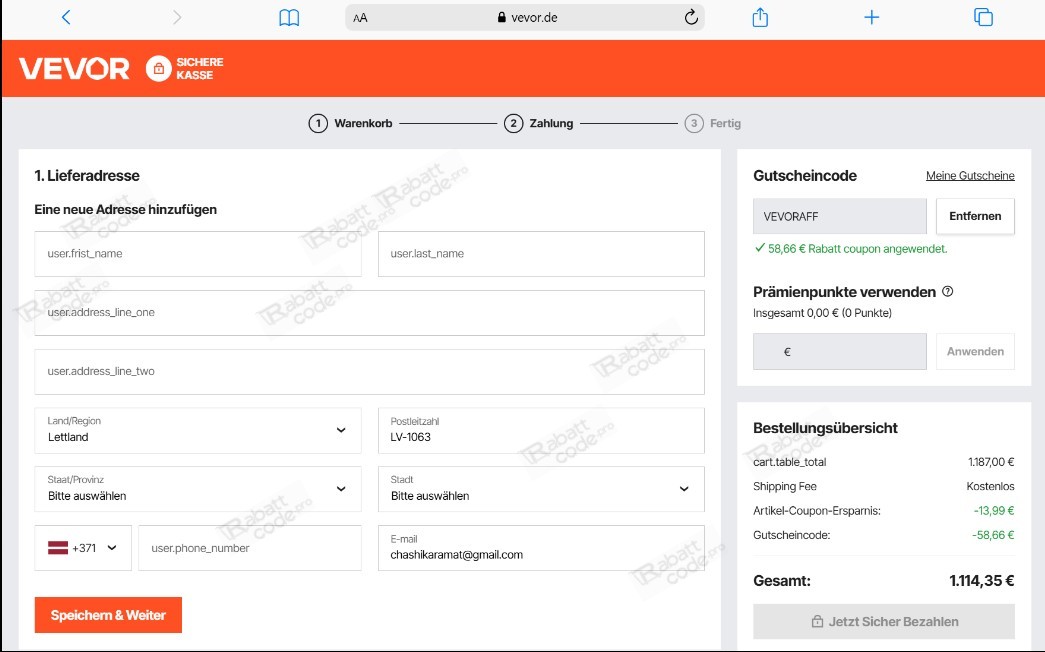Go to step 1 Warenkorb
1045x652 pixels.
click(x=351, y=123)
